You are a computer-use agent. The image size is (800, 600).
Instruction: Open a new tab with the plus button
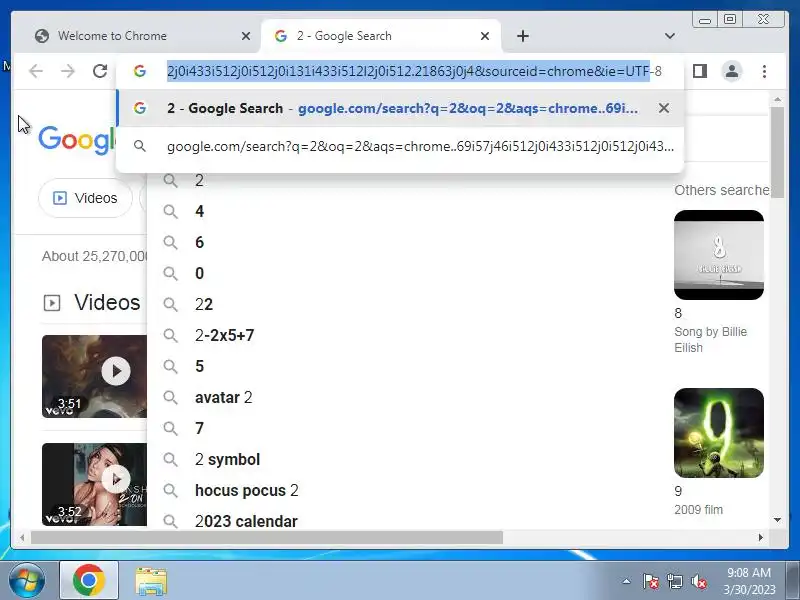pos(523,36)
